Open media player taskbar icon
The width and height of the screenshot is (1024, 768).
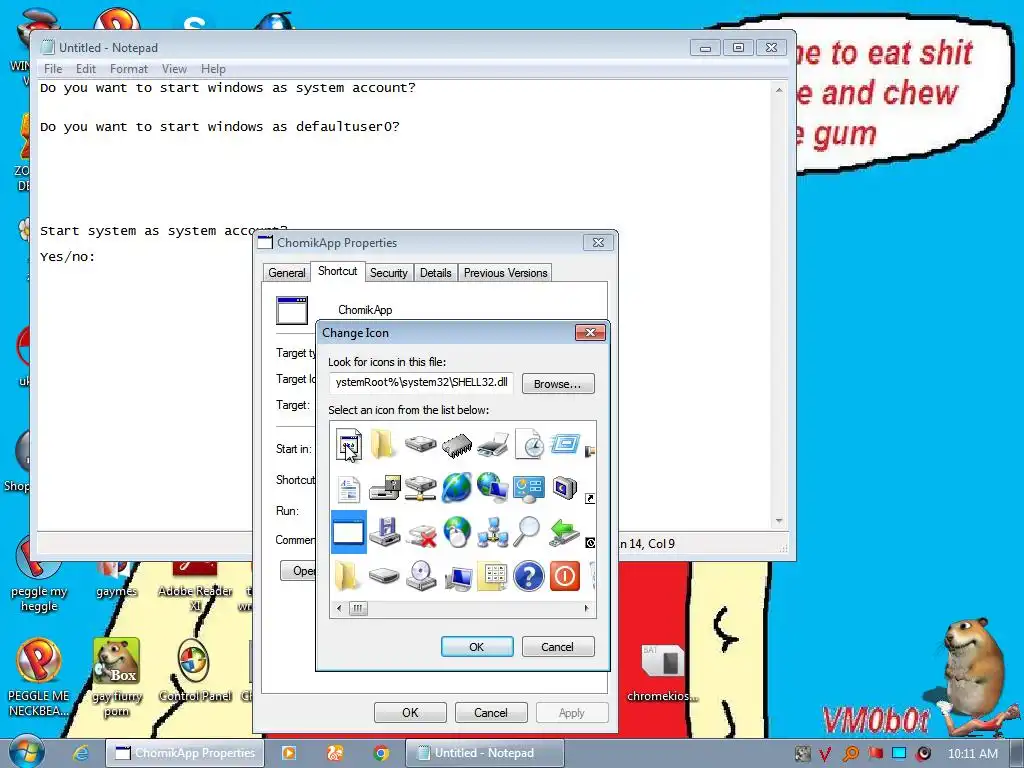[x=288, y=753]
